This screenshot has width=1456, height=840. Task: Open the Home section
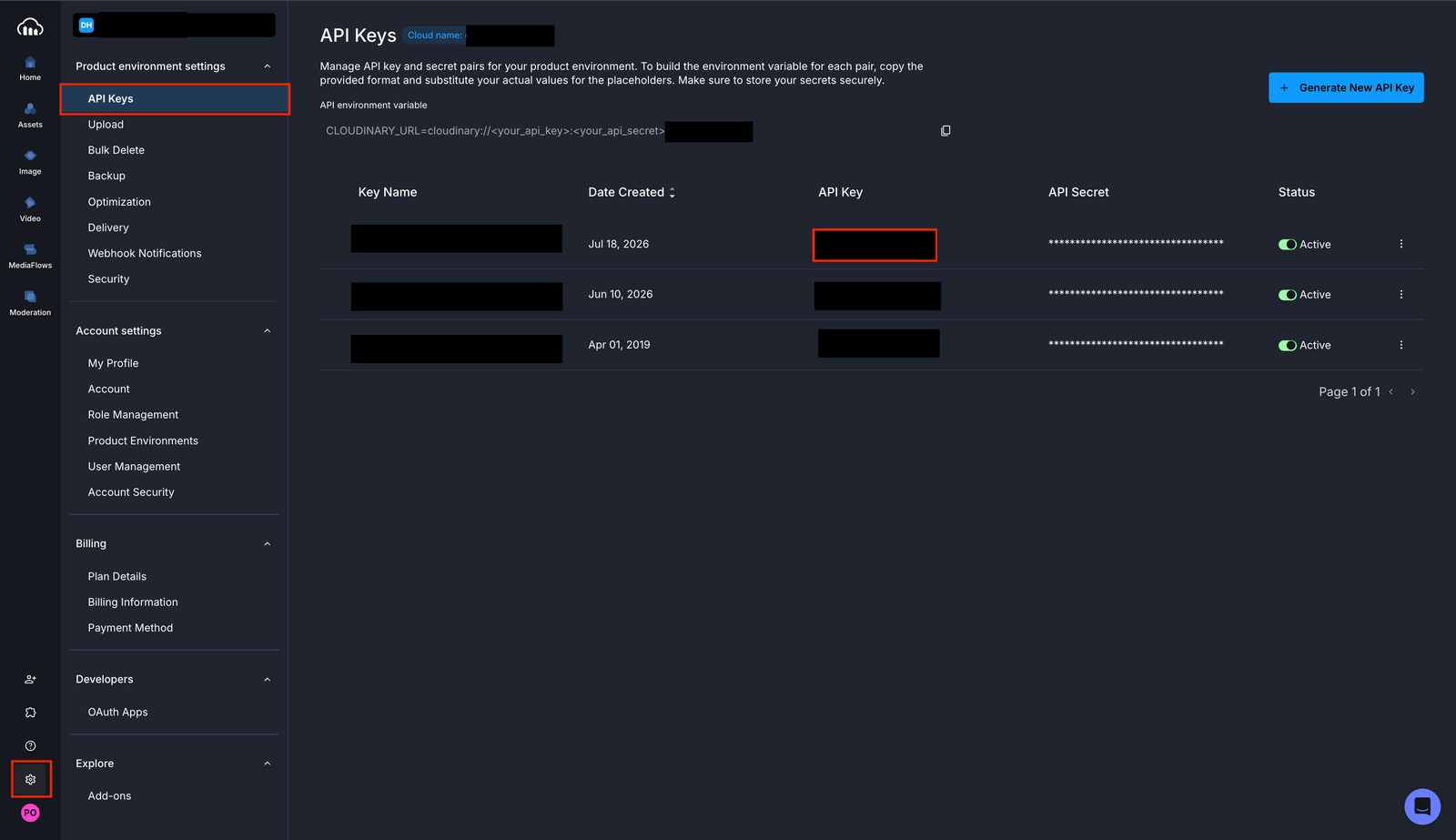[x=30, y=68]
